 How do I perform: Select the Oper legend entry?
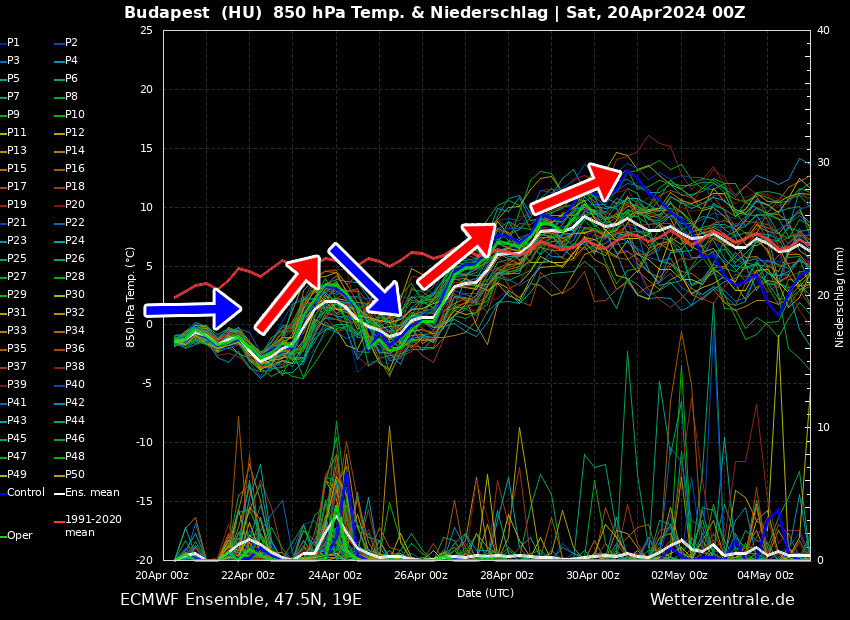coord(16,535)
